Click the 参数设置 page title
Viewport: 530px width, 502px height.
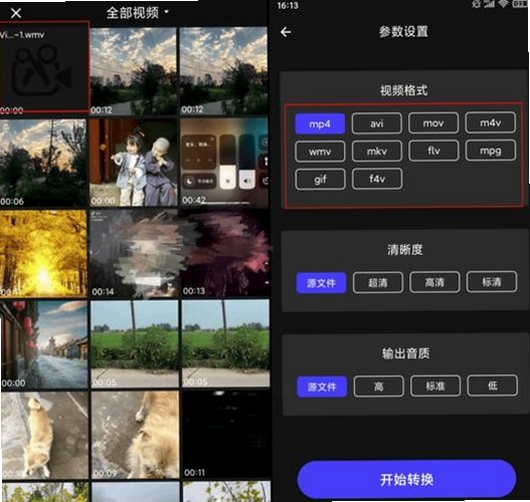(403, 31)
